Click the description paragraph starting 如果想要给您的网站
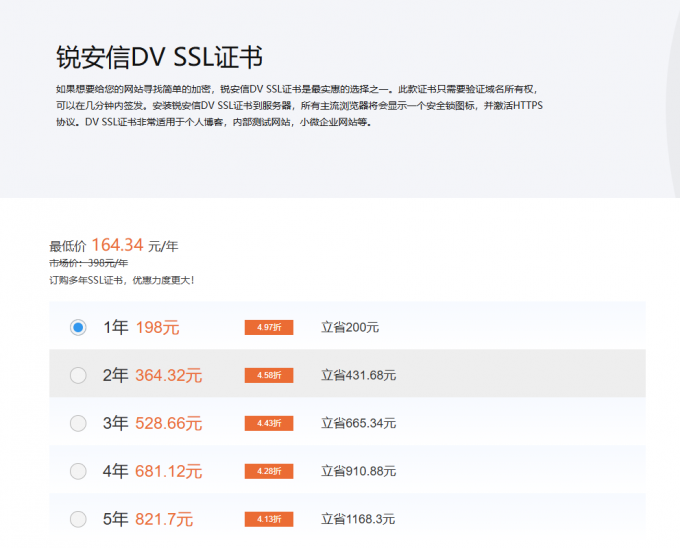 [299, 105]
